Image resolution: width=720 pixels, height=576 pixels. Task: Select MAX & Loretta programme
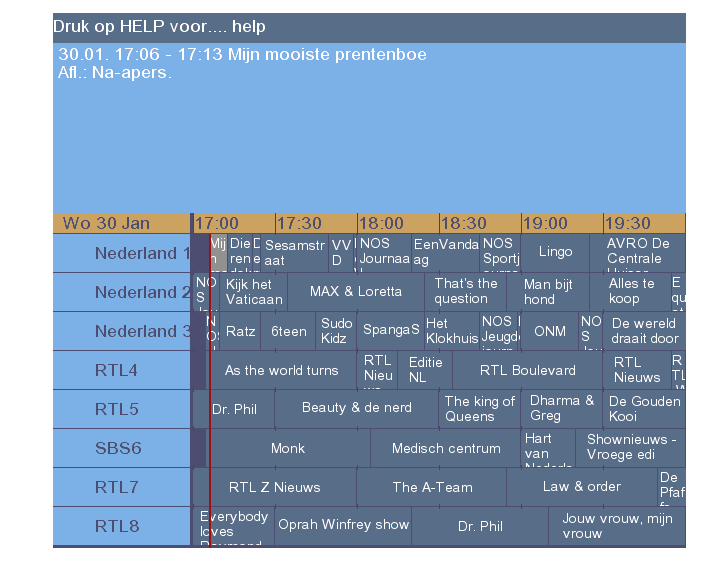[356, 292]
